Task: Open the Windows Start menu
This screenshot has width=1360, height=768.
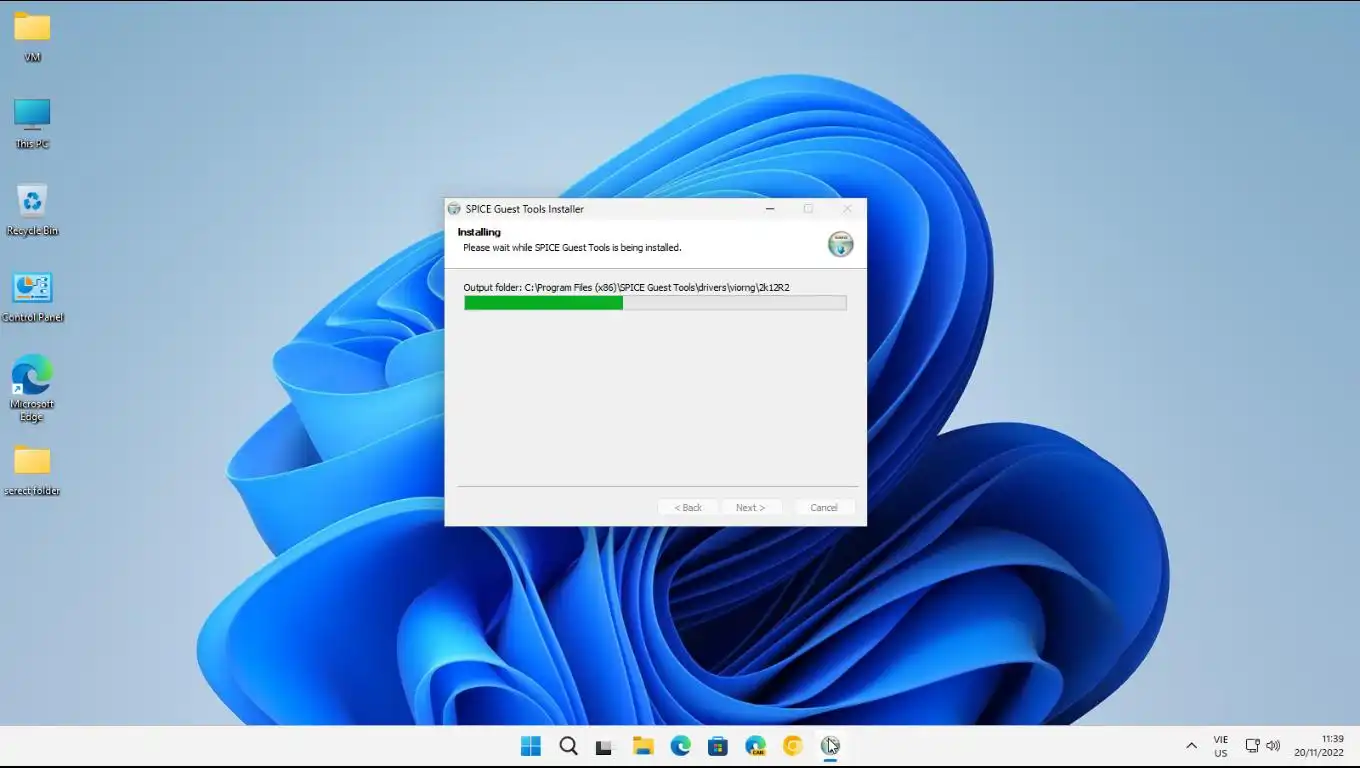Action: pos(531,746)
